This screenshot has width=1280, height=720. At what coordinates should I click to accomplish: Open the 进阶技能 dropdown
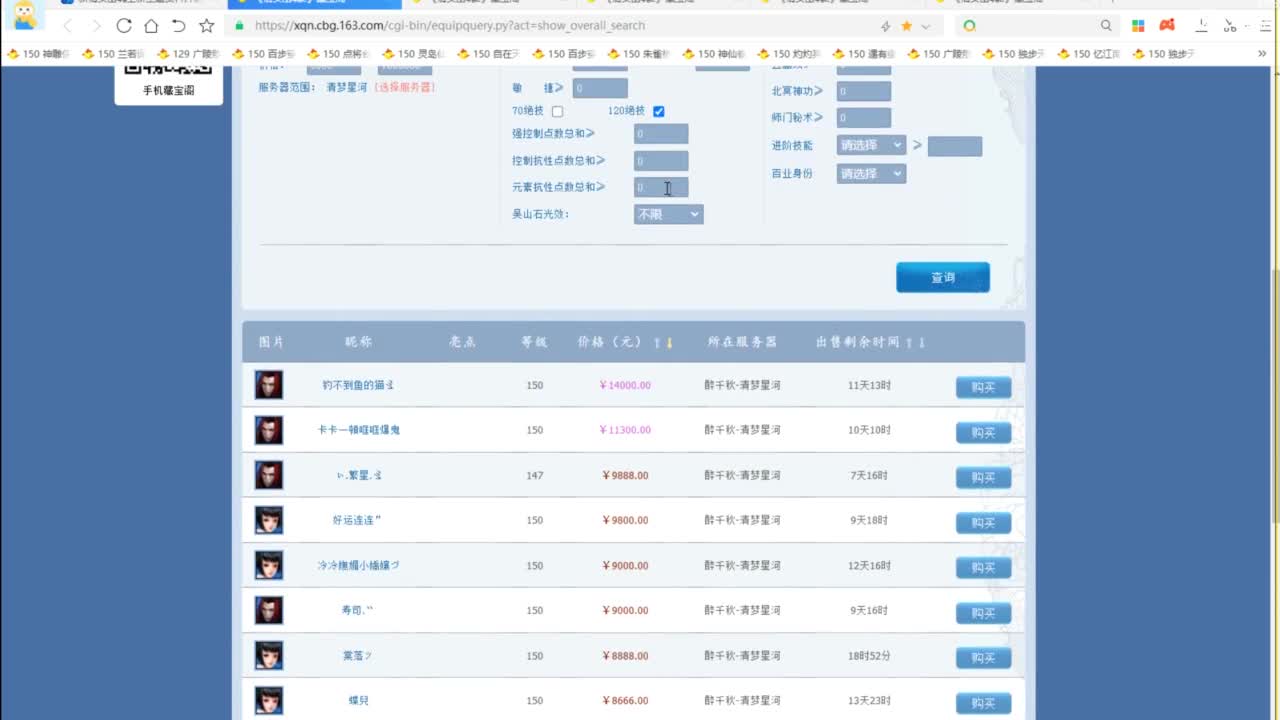click(871, 145)
